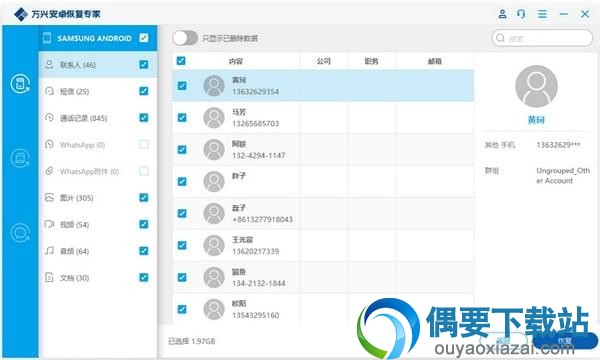600x360 pixels.
Task: Uncheck the messages (25) checkbox
Action: pyautogui.click(x=144, y=91)
